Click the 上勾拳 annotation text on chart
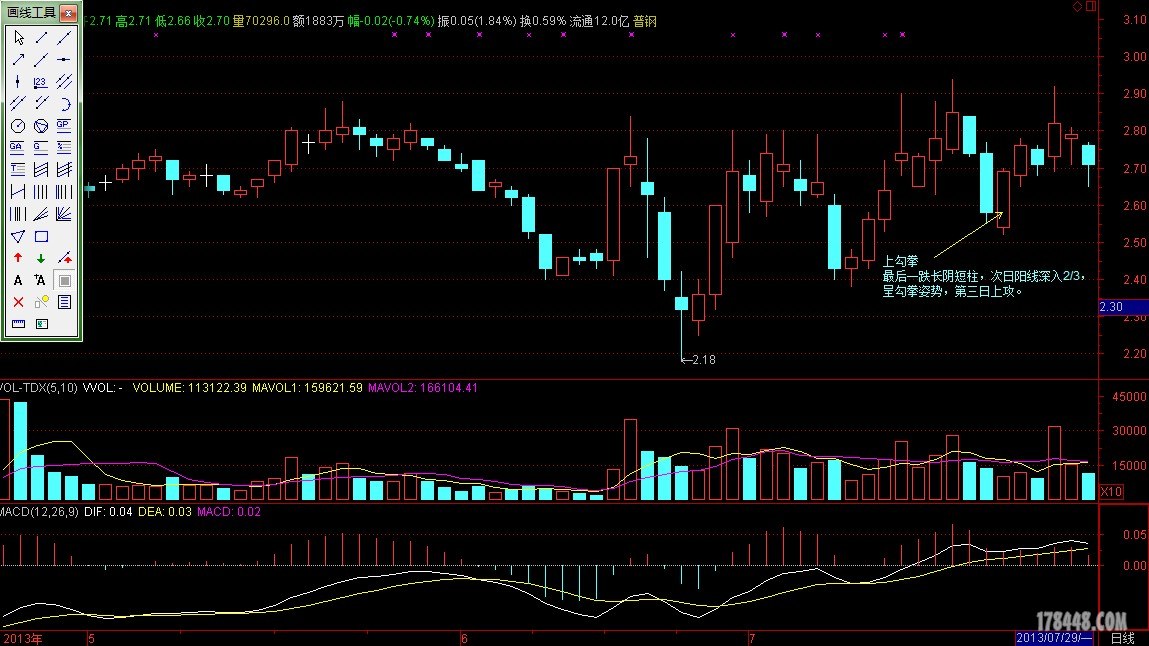1149x646 pixels. click(x=900, y=260)
